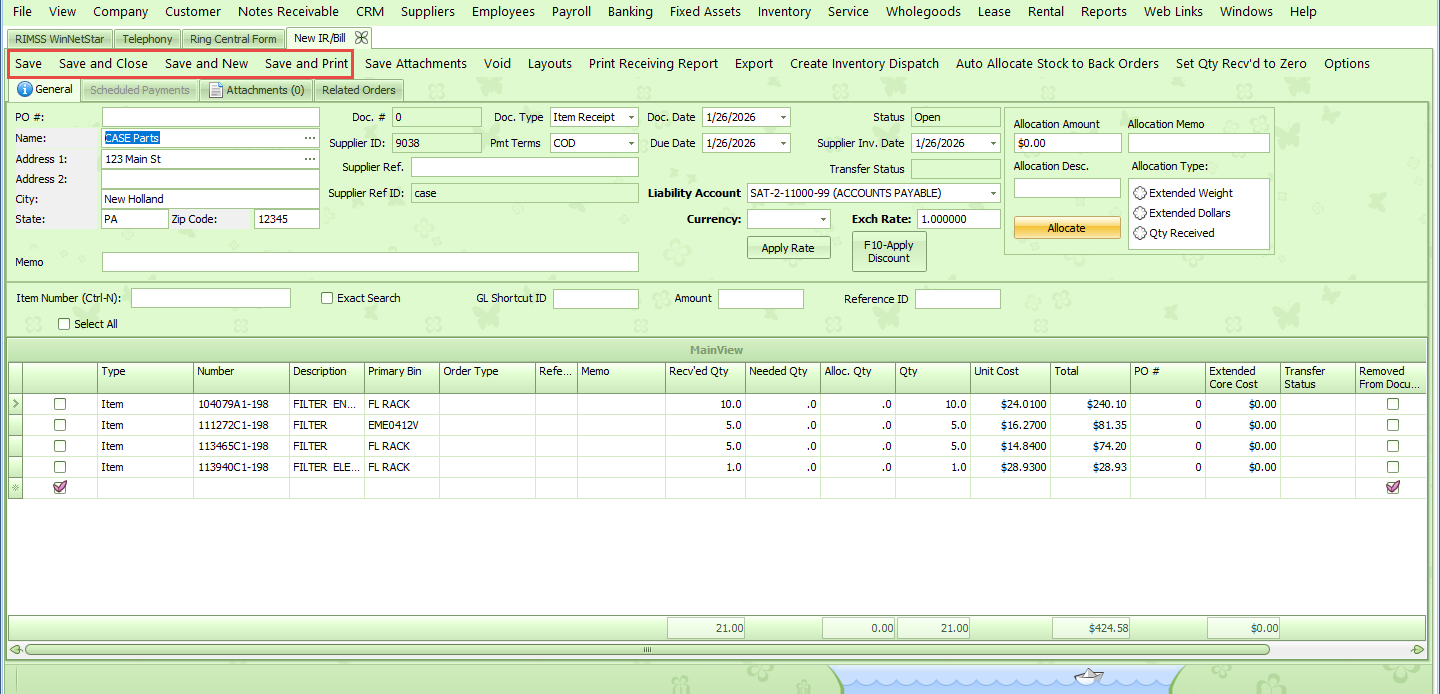Check the row checkbox for item 113940C1-198
The image size is (1440, 694).
pyautogui.click(x=60, y=467)
